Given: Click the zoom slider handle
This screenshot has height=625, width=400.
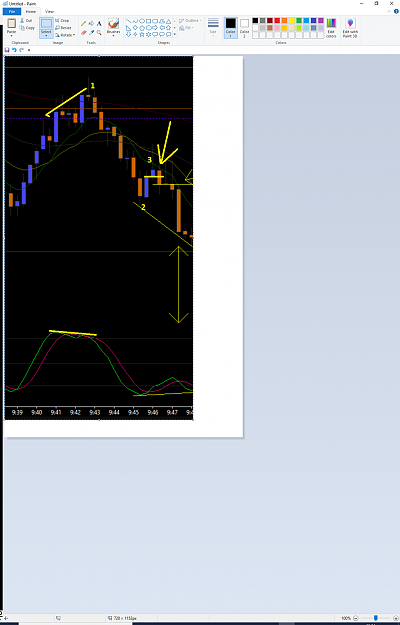Looking at the screenshot, I should (x=375, y=618).
